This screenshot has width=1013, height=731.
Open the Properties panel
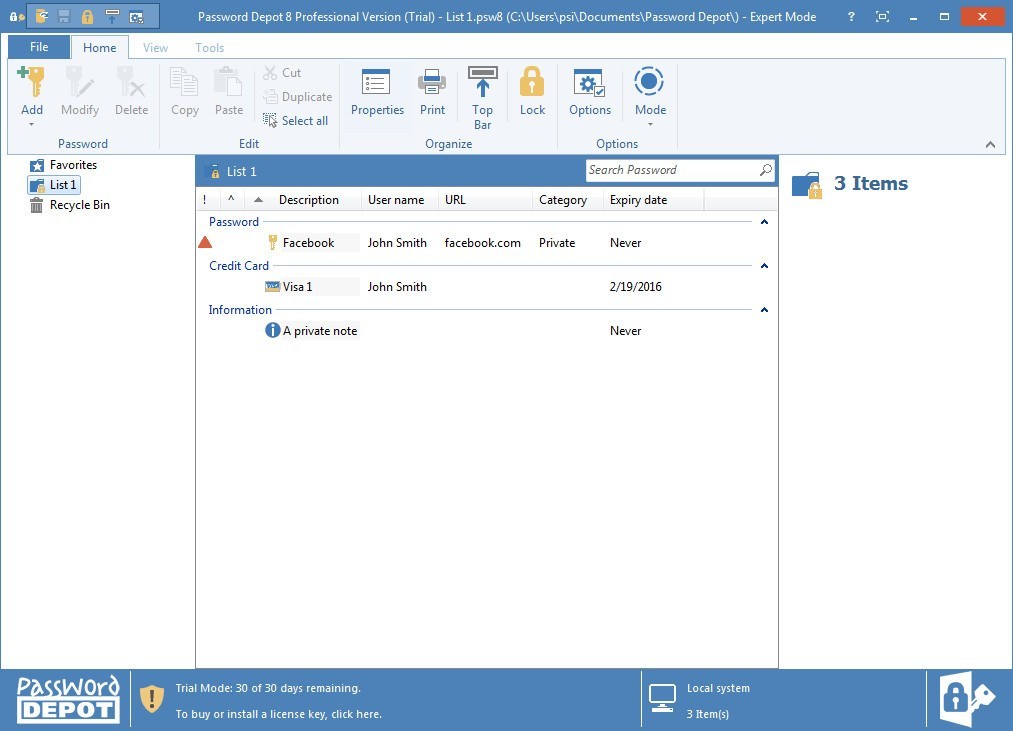coord(377,93)
